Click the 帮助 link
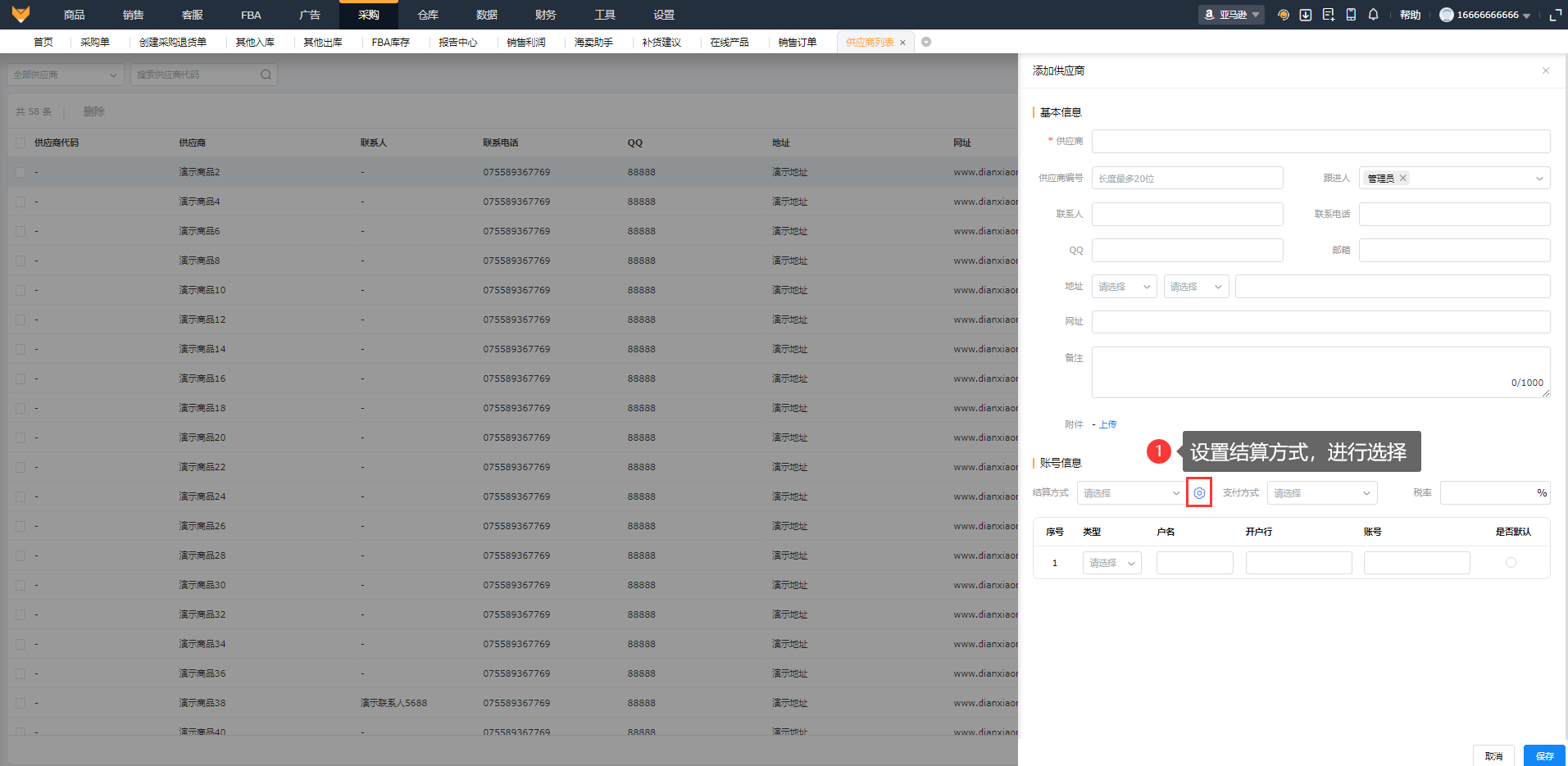 click(x=1410, y=15)
